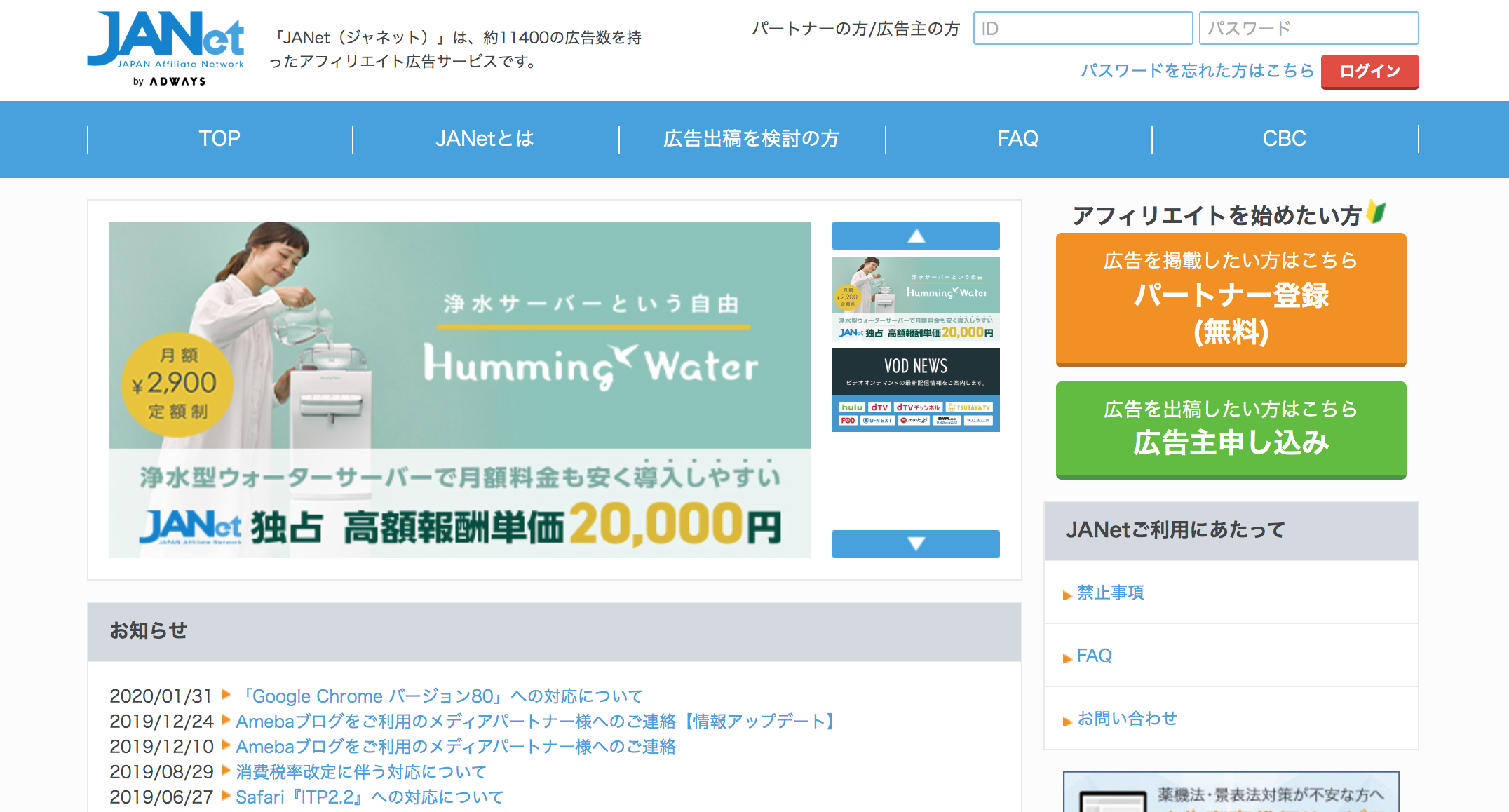
Task: Open the large Humming Water banner
Action: (460, 390)
